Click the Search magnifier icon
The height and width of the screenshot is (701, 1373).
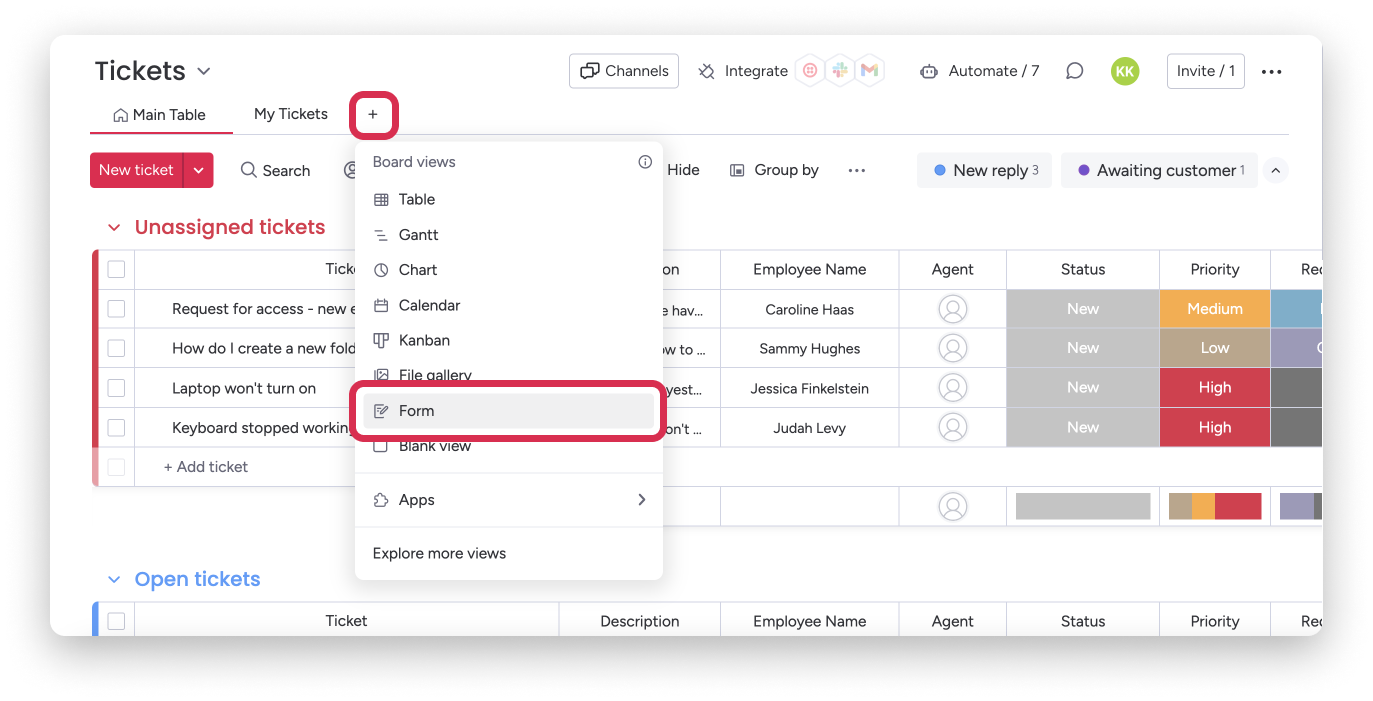click(x=249, y=170)
